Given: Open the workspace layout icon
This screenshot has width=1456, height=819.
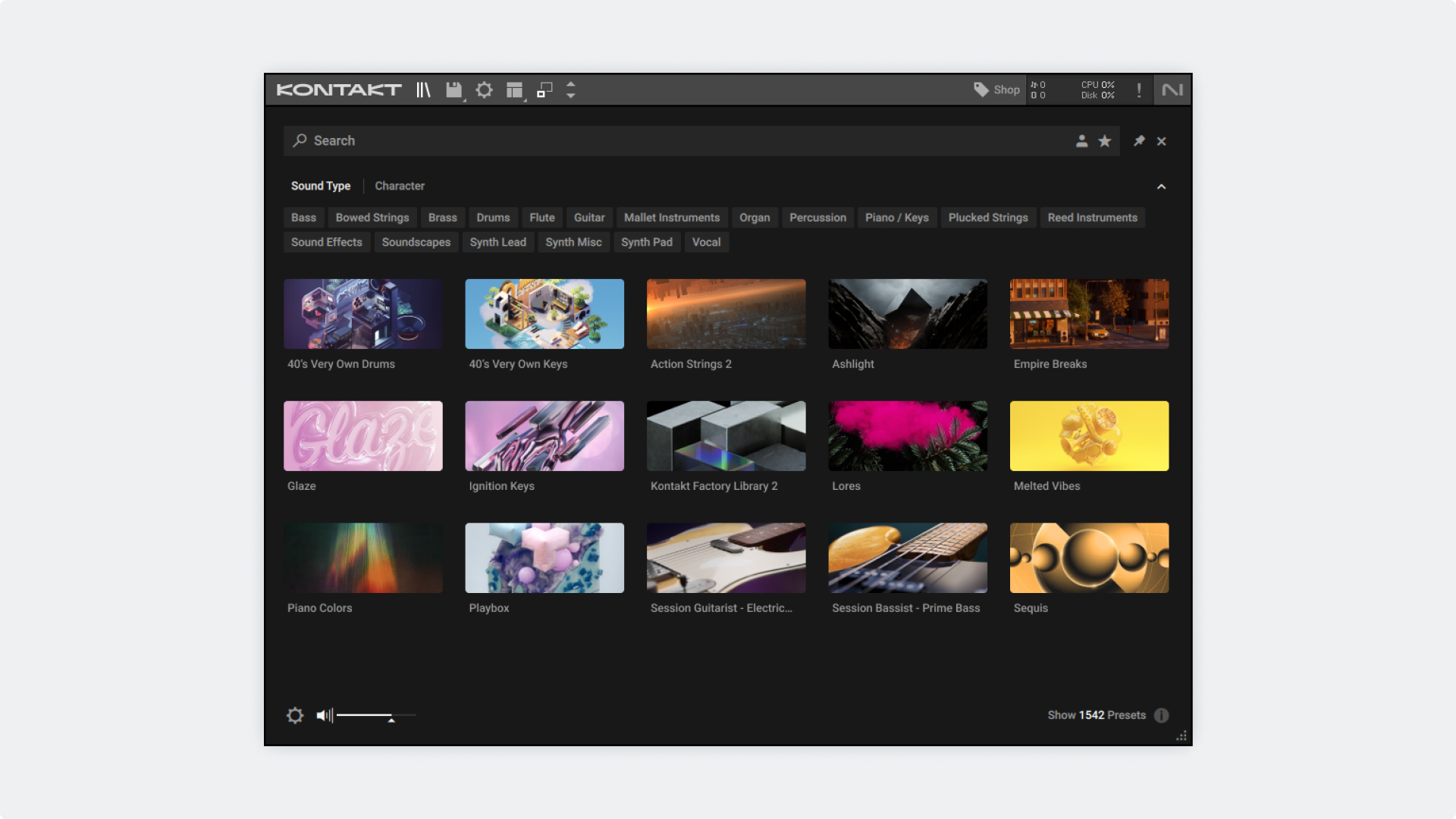Looking at the screenshot, I should pyautogui.click(x=515, y=90).
